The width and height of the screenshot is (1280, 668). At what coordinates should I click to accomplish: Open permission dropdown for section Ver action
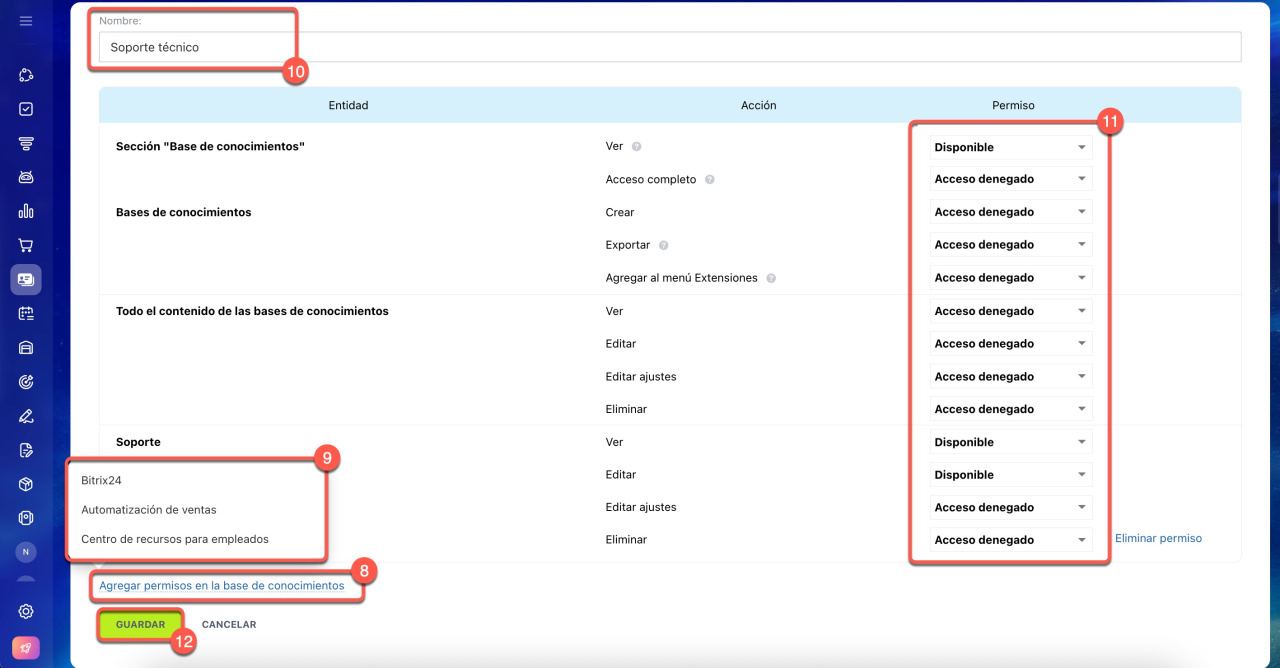[1010, 147]
